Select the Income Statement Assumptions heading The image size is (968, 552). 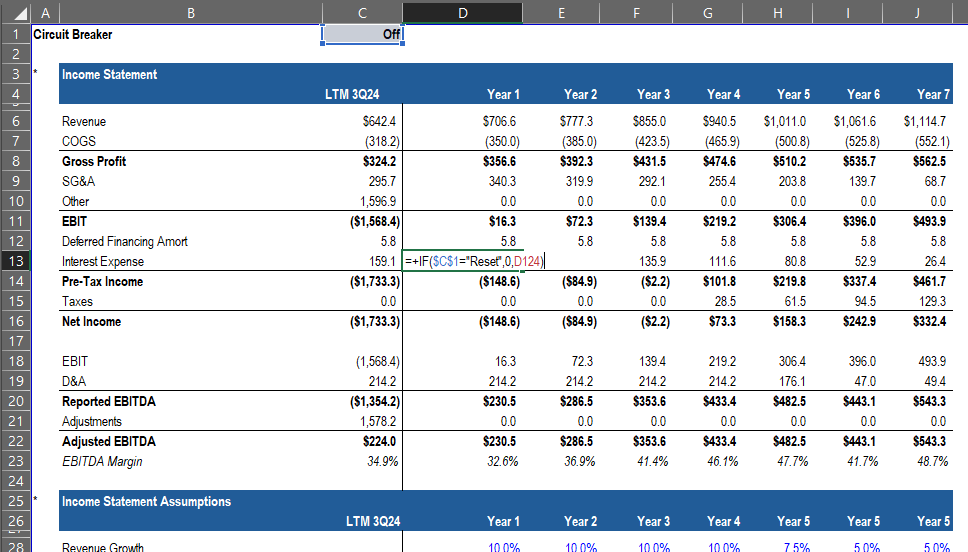(146, 502)
